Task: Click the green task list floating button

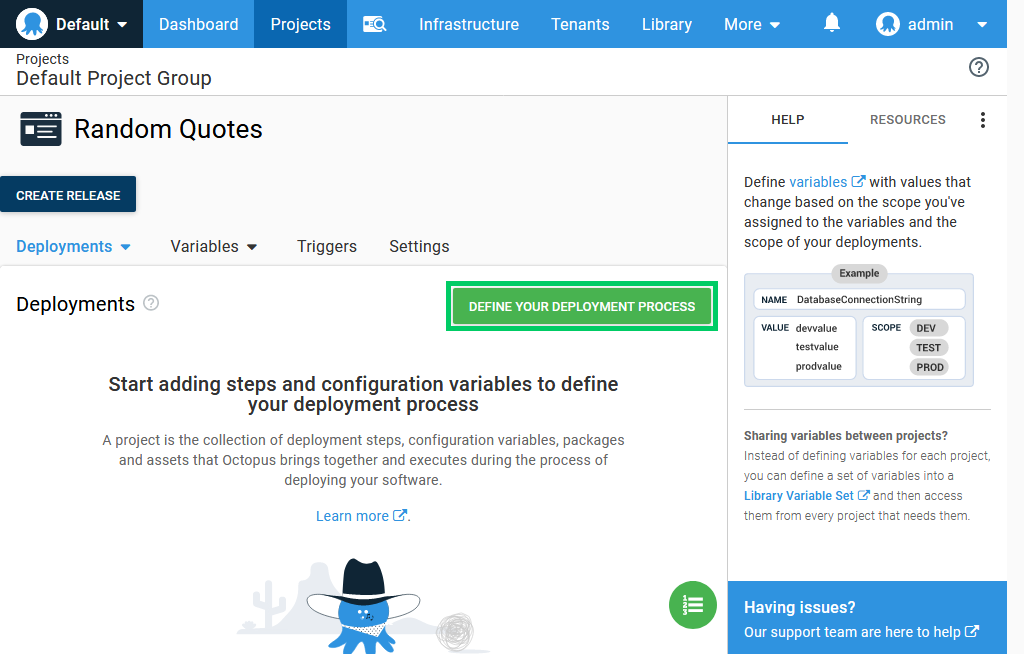Action: click(x=692, y=605)
